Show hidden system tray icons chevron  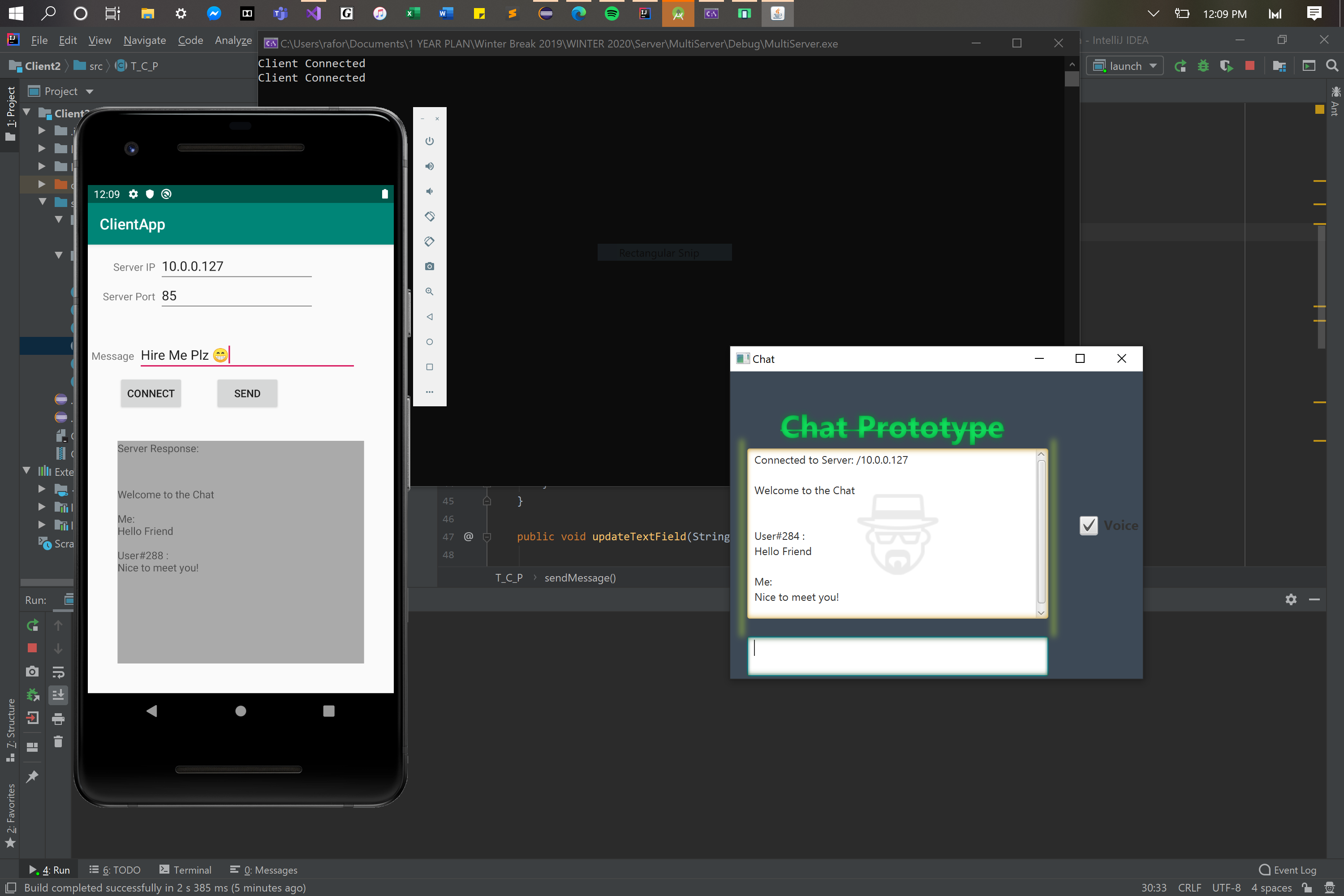(x=1153, y=14)
